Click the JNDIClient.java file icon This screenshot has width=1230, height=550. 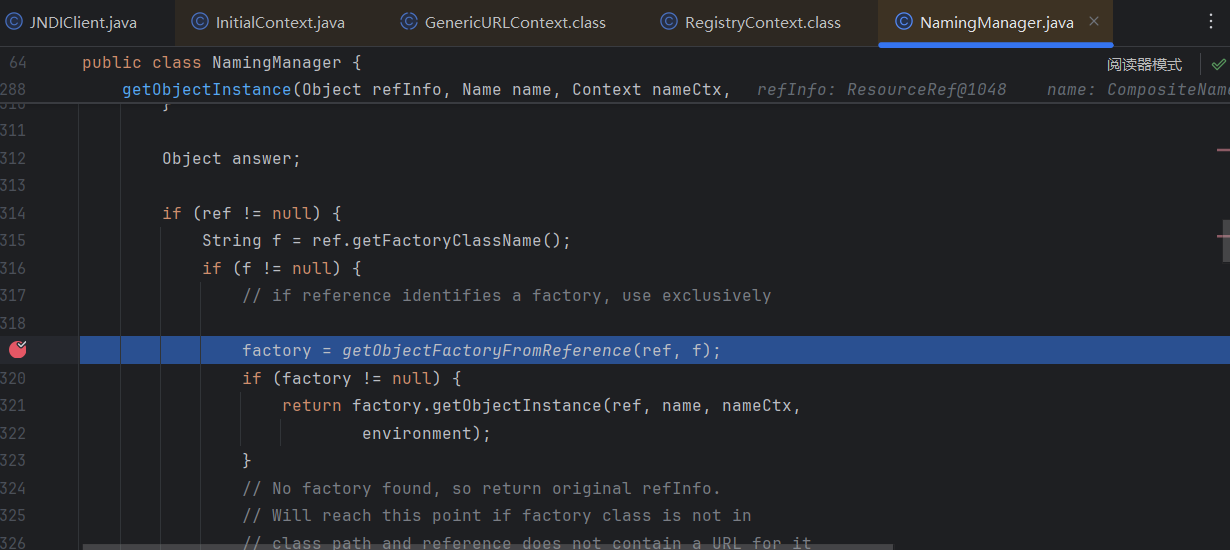[x=14, y=22]
